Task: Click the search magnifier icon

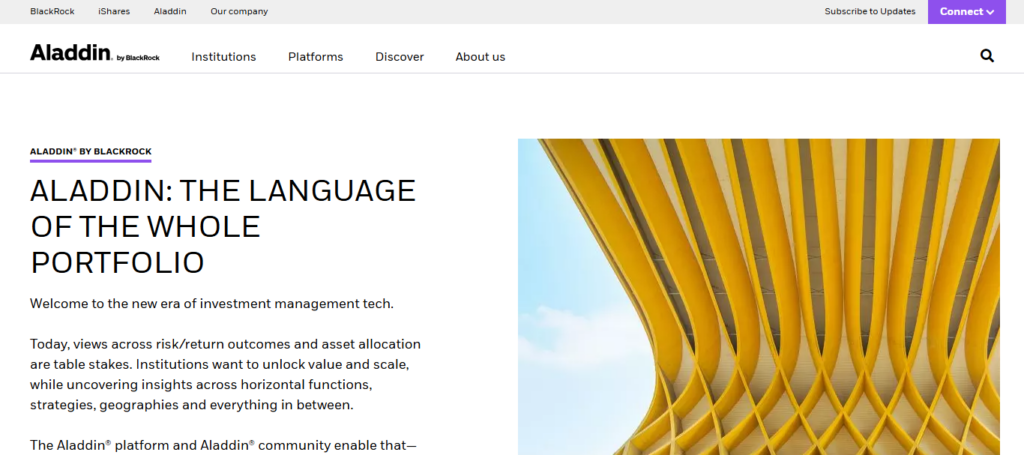Action: 987,56
